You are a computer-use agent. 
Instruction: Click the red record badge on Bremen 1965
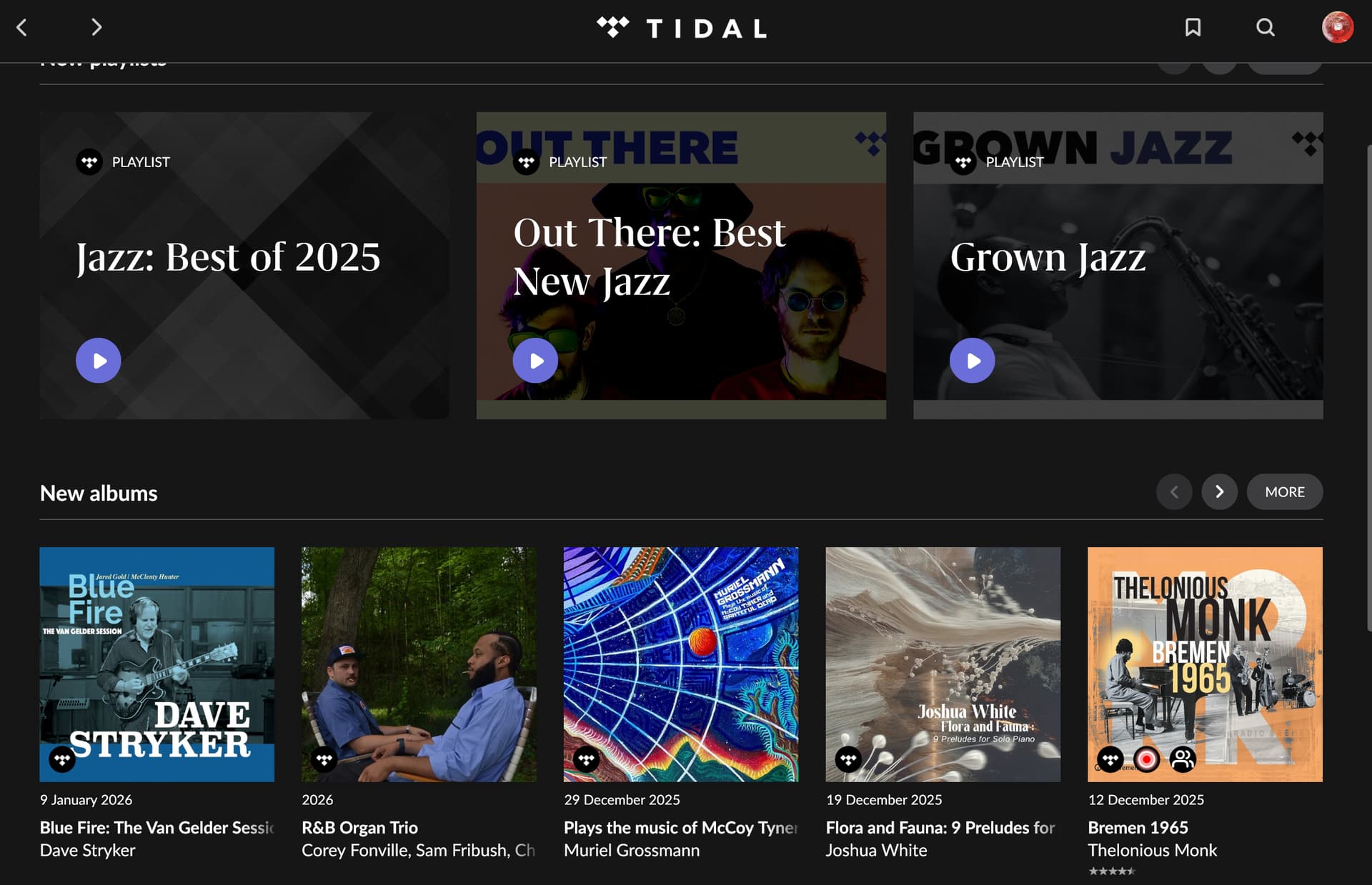[1147, 759]
